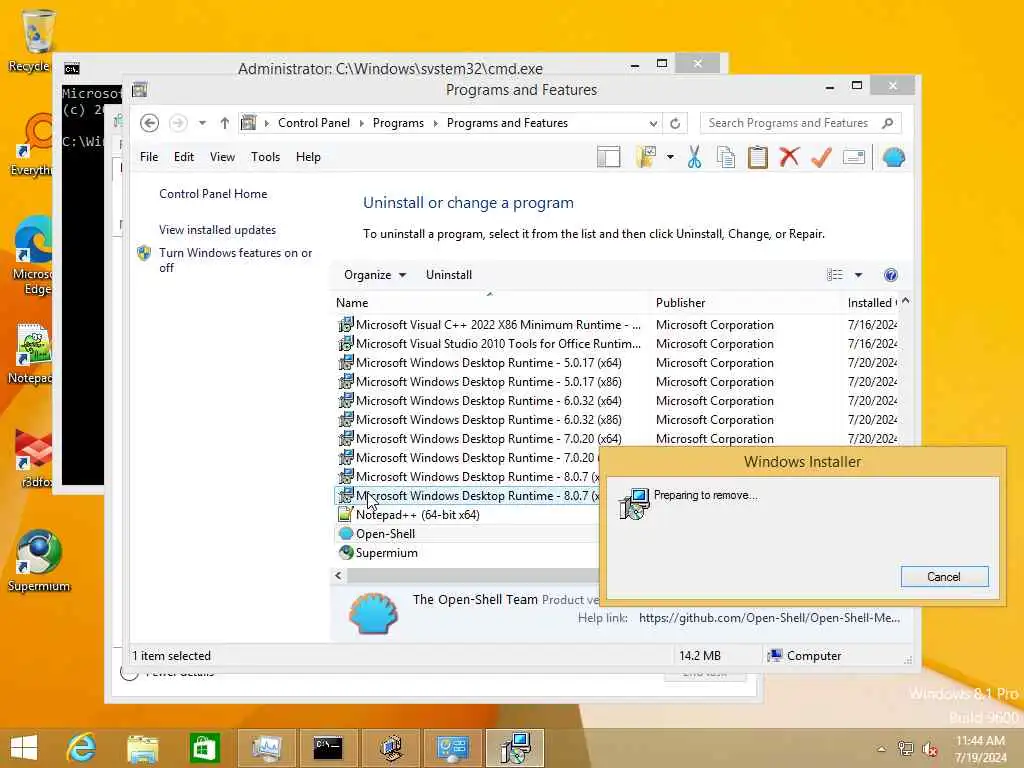Click the taskbar clock showing 11:44 AM

[x=980, y=749]
